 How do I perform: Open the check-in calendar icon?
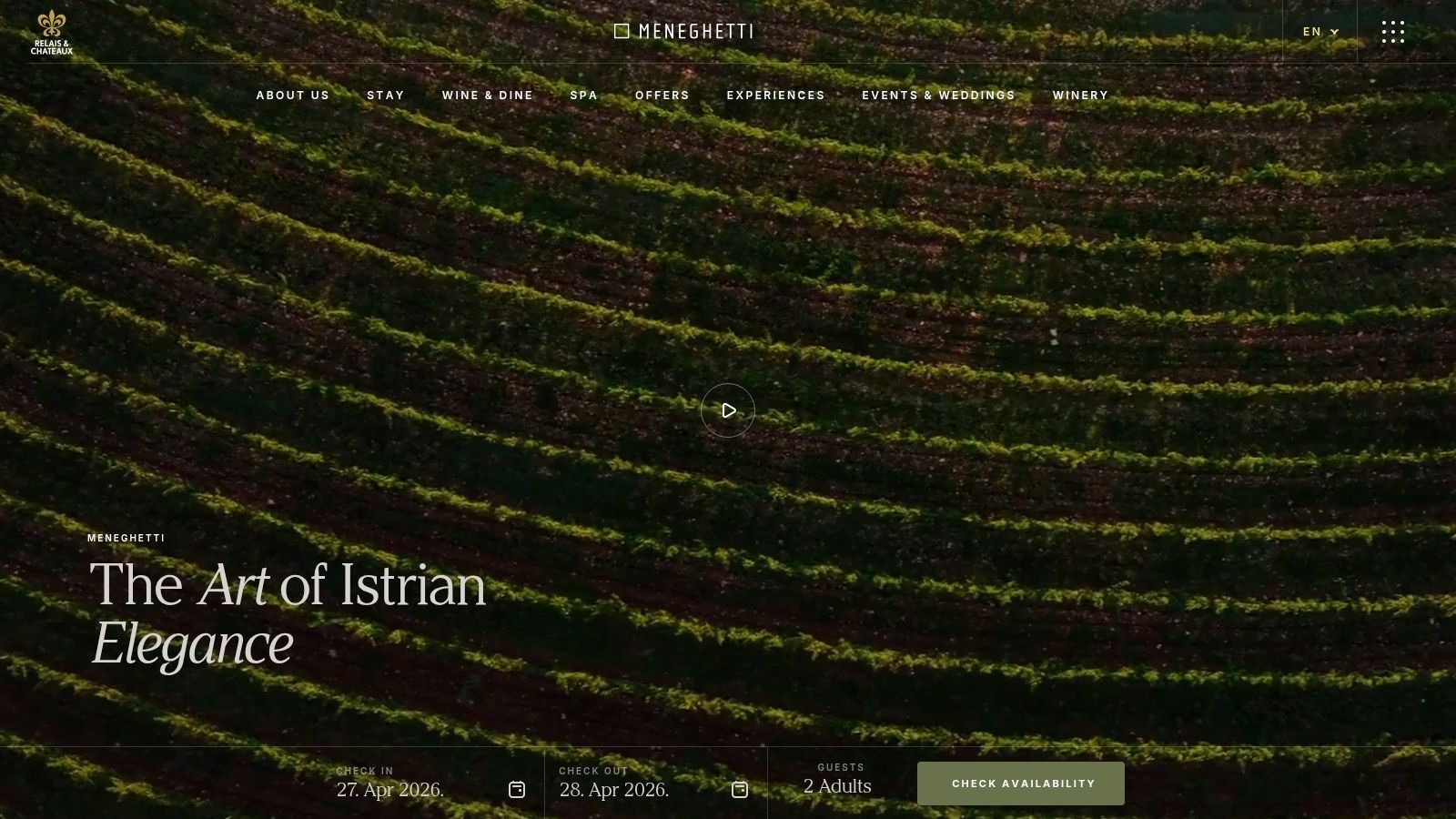point(517,789)
